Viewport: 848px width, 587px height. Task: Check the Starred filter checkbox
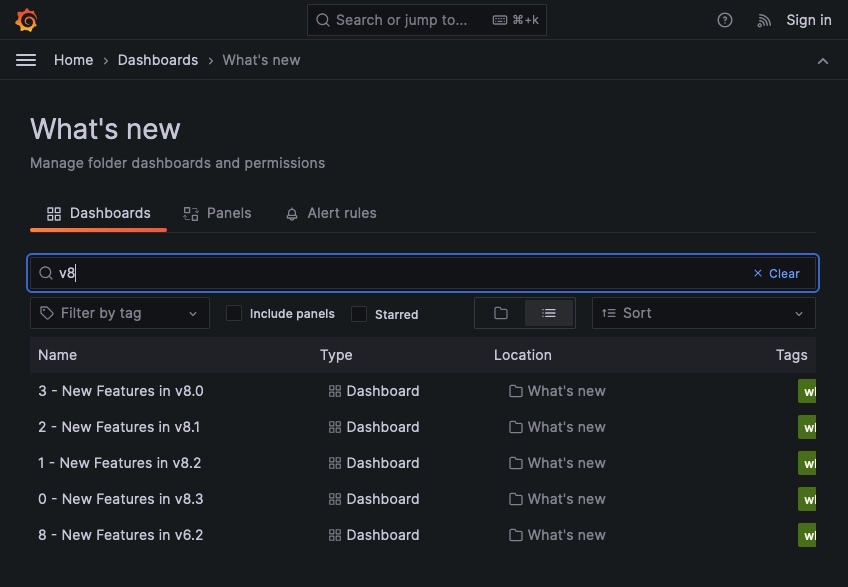tap(359, 314)
